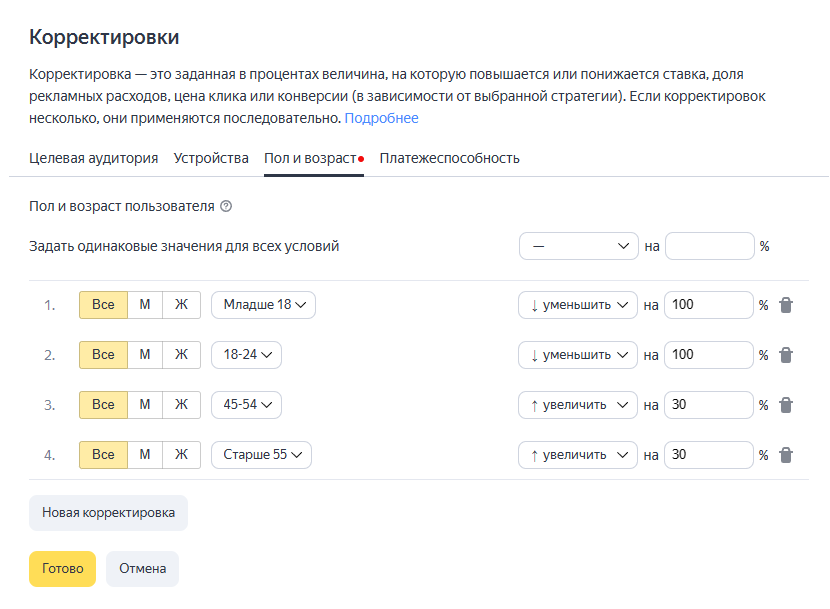
Task: Click the percent field in row 3
Action: [x=708, y=405]
